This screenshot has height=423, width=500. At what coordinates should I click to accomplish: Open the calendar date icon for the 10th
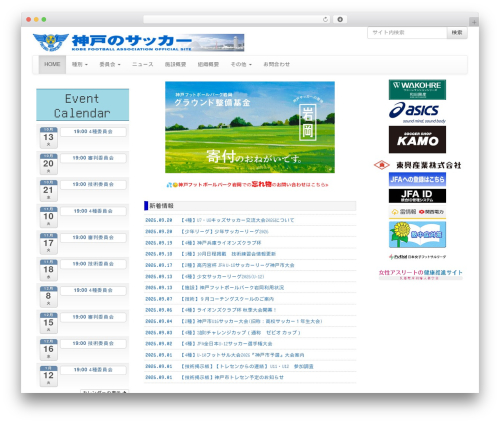coord(49,217)
